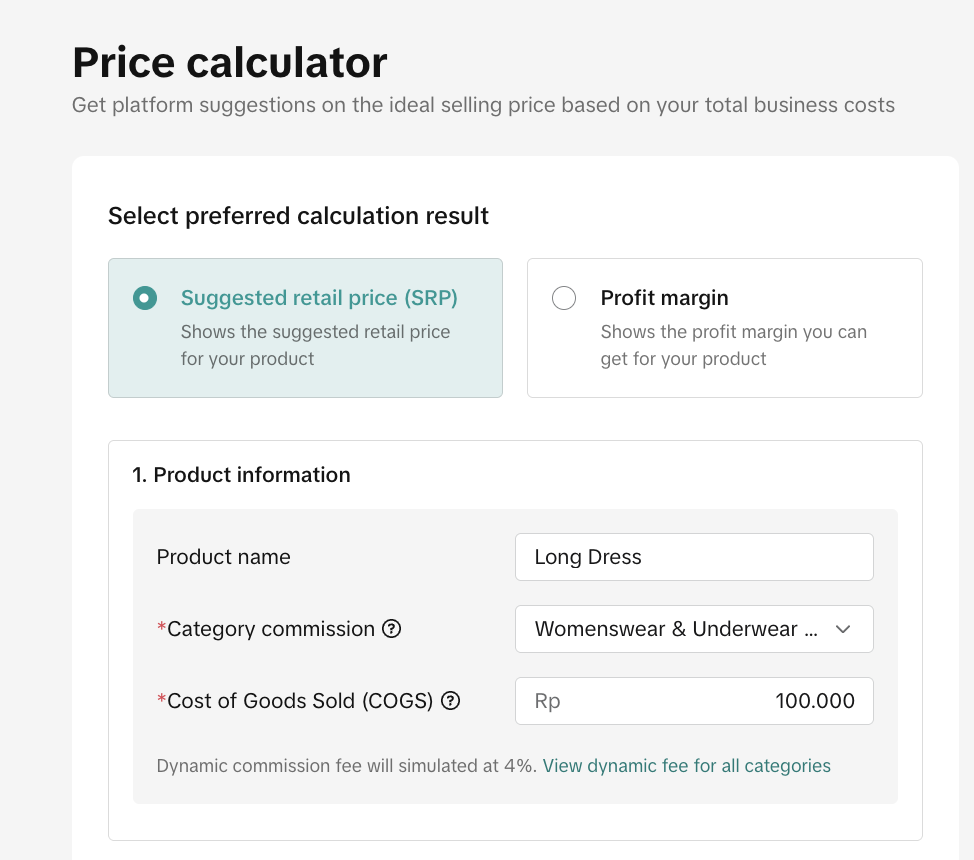Click the help icon next to COGS
The image size is (974, 860).
pos(450,701)
